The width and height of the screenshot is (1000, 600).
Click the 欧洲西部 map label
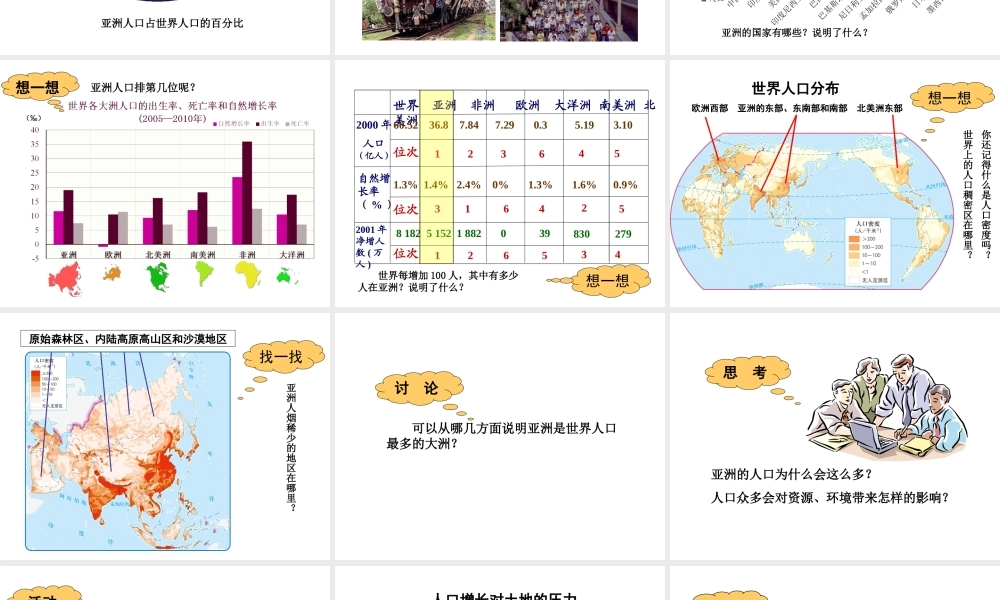(x=709, y=108)
